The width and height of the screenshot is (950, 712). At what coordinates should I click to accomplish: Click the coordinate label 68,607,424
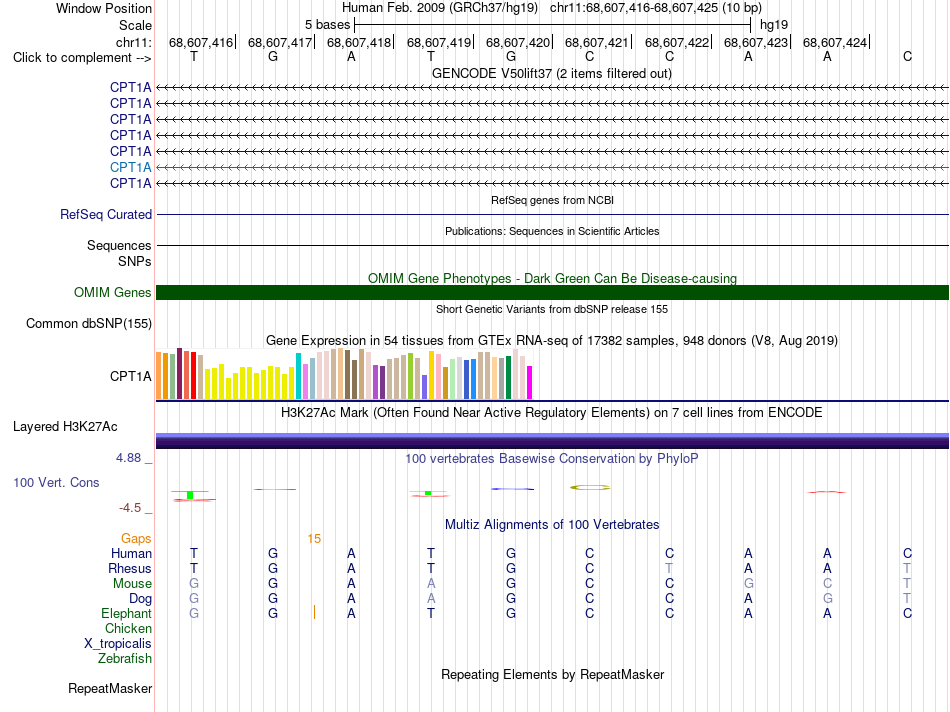point(835,42)
